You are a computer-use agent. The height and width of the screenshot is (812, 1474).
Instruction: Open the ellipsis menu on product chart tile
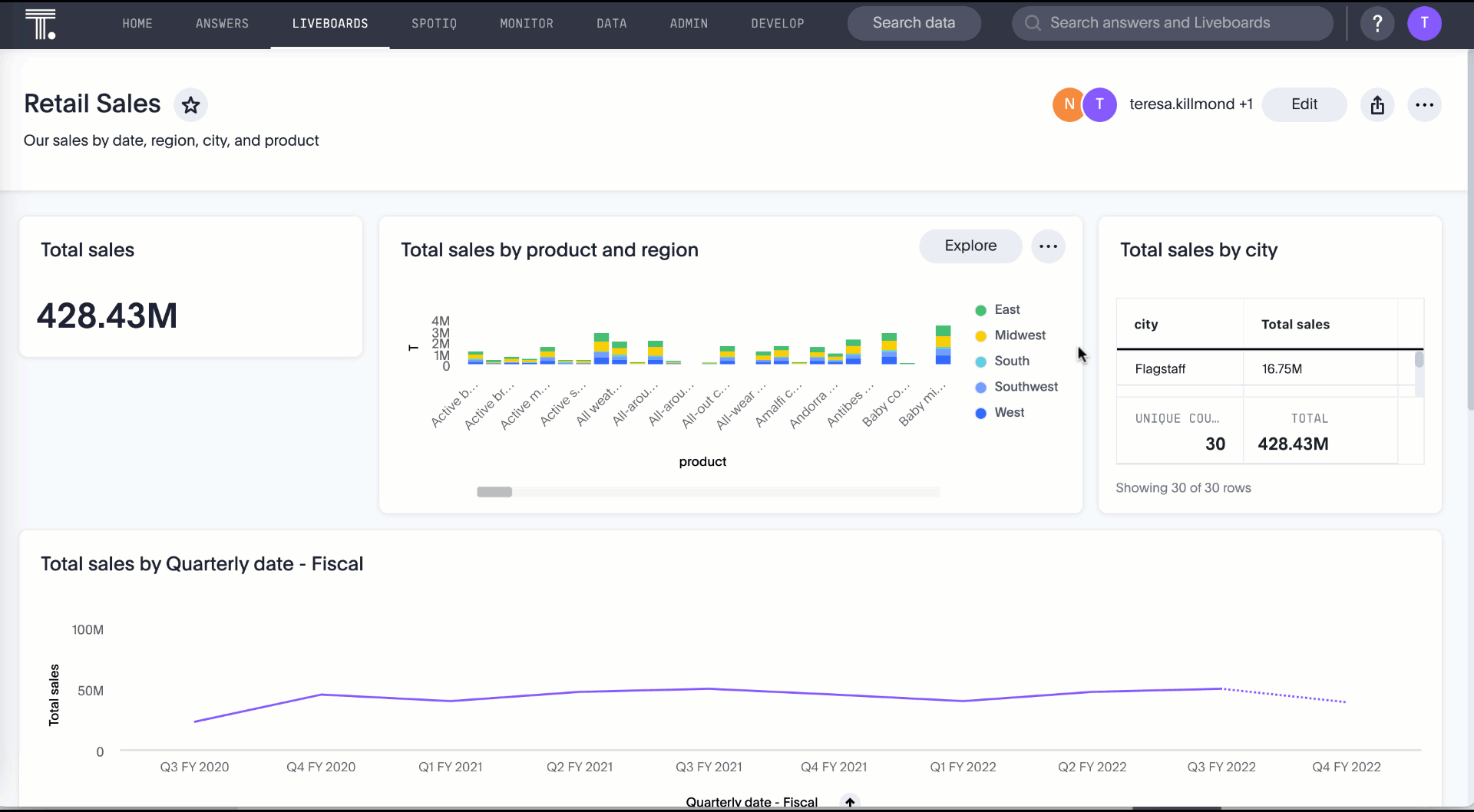1048,246
